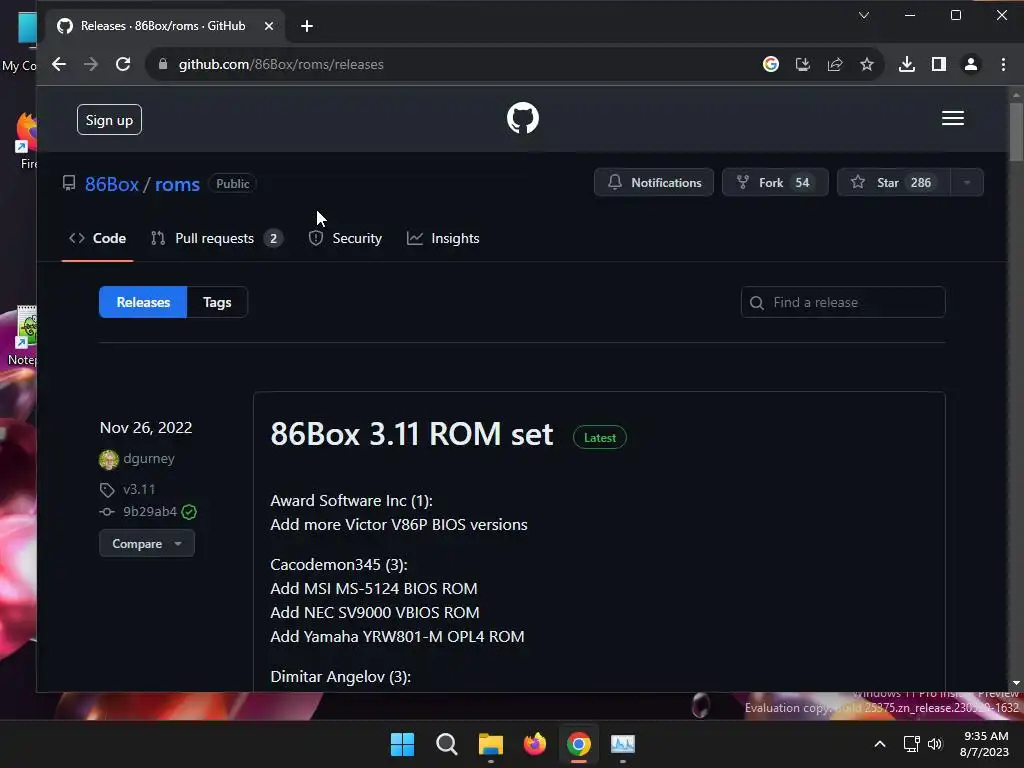The image size is (1024, 768).
Task: Toggle the Chrome side panel
Action: pyautogui.click(x=938, y=64)
